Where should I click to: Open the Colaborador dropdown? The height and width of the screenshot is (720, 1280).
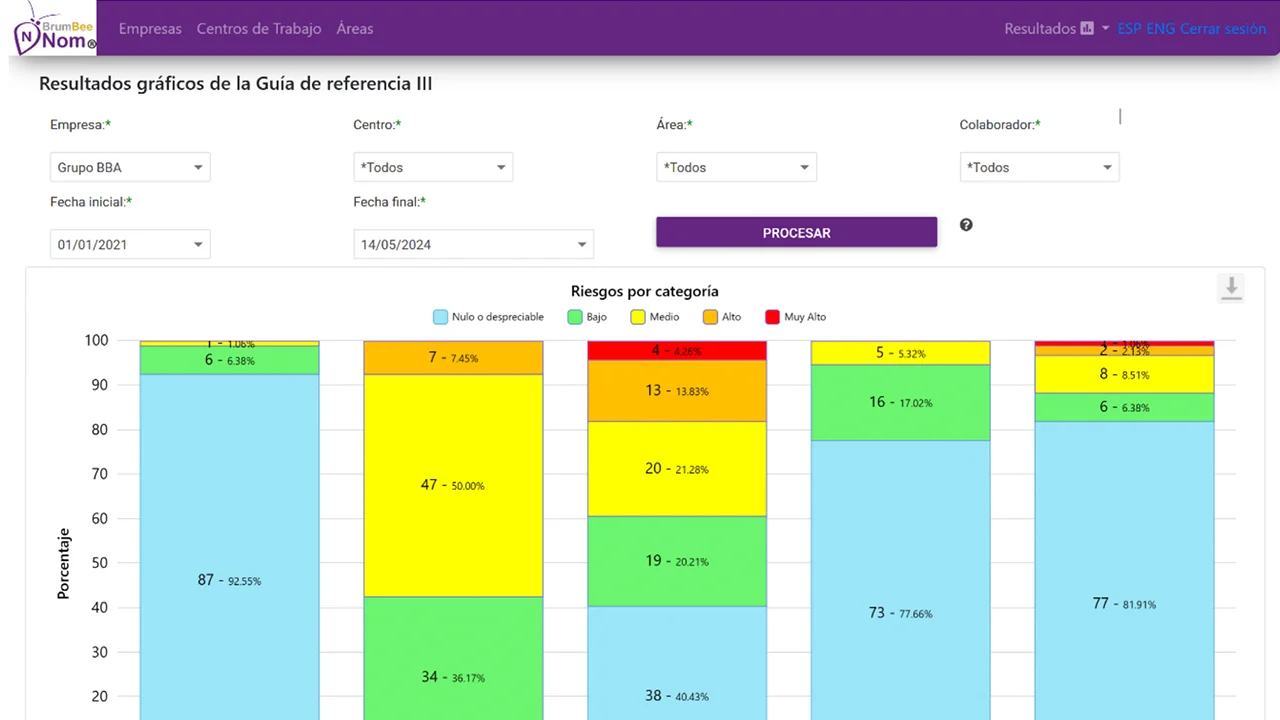click(x=1039, y=167)
